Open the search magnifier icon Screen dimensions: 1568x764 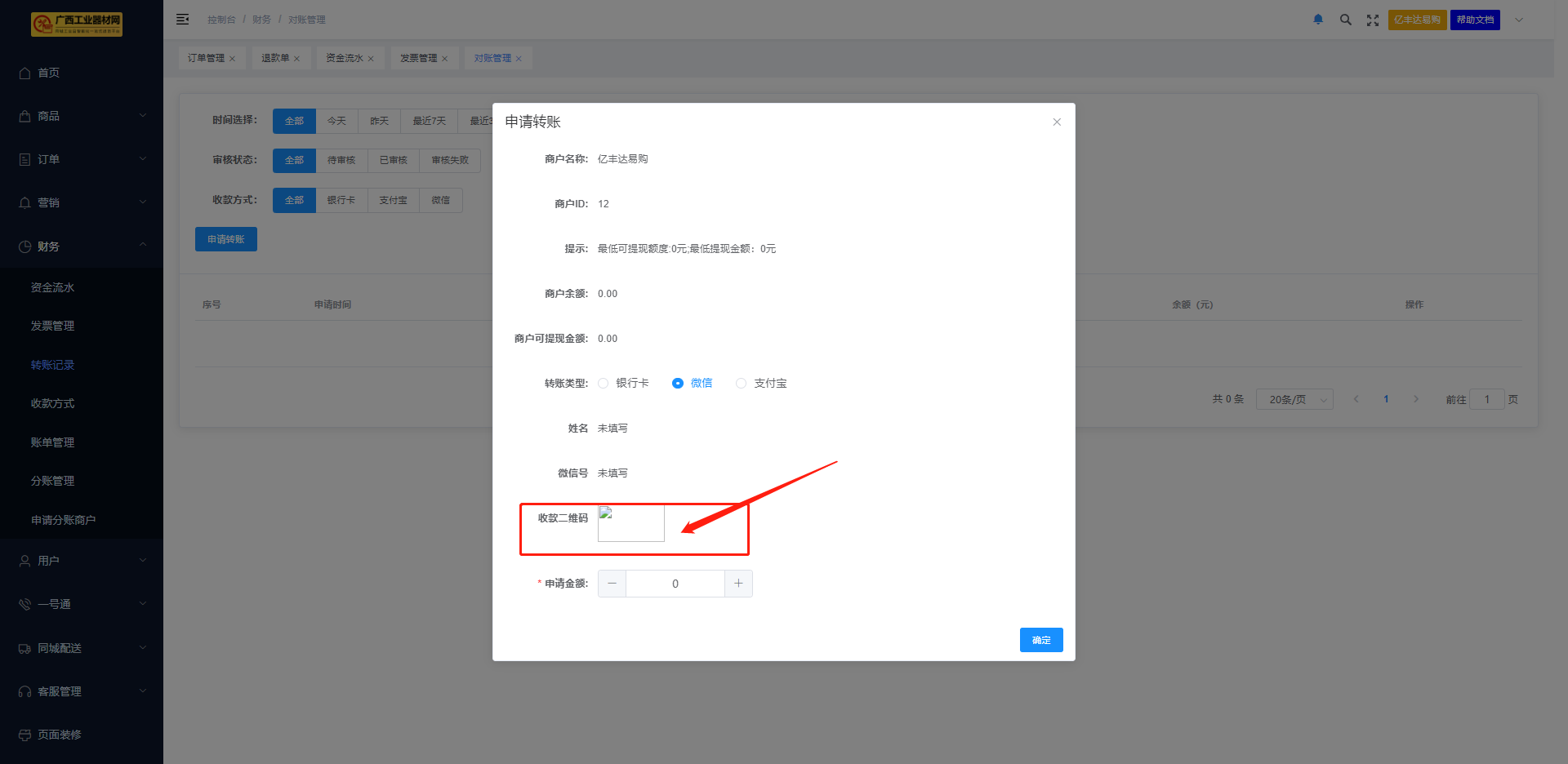click(1345, 20)
